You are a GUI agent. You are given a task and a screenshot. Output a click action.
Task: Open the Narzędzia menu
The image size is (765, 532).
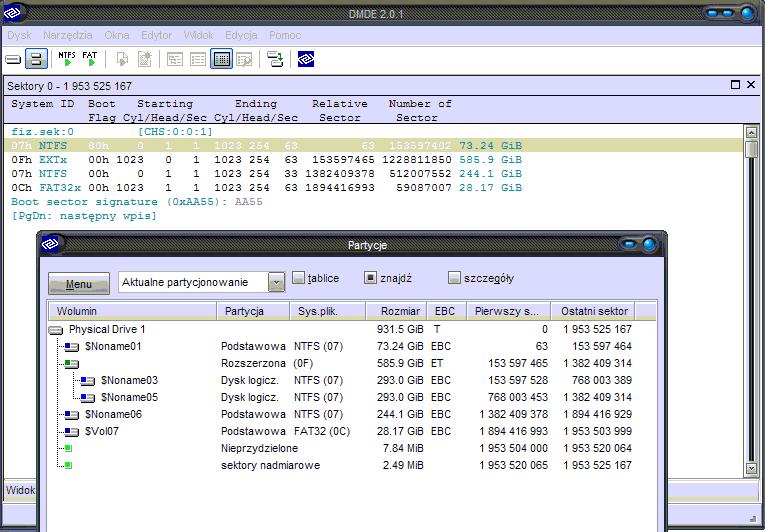pyautogui.click(x=67, y=35)
